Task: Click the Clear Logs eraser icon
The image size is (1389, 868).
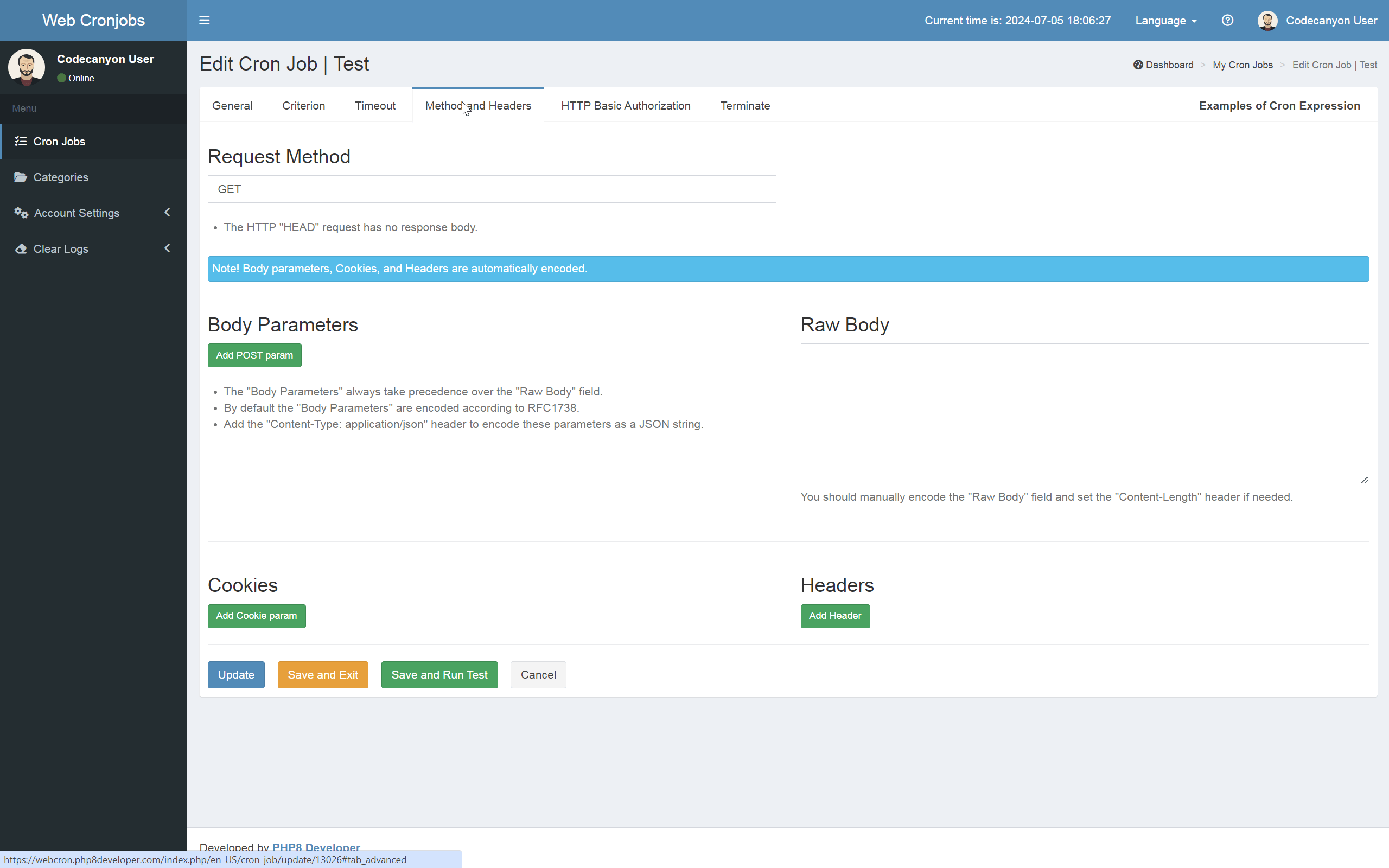Action: [21, 248]
